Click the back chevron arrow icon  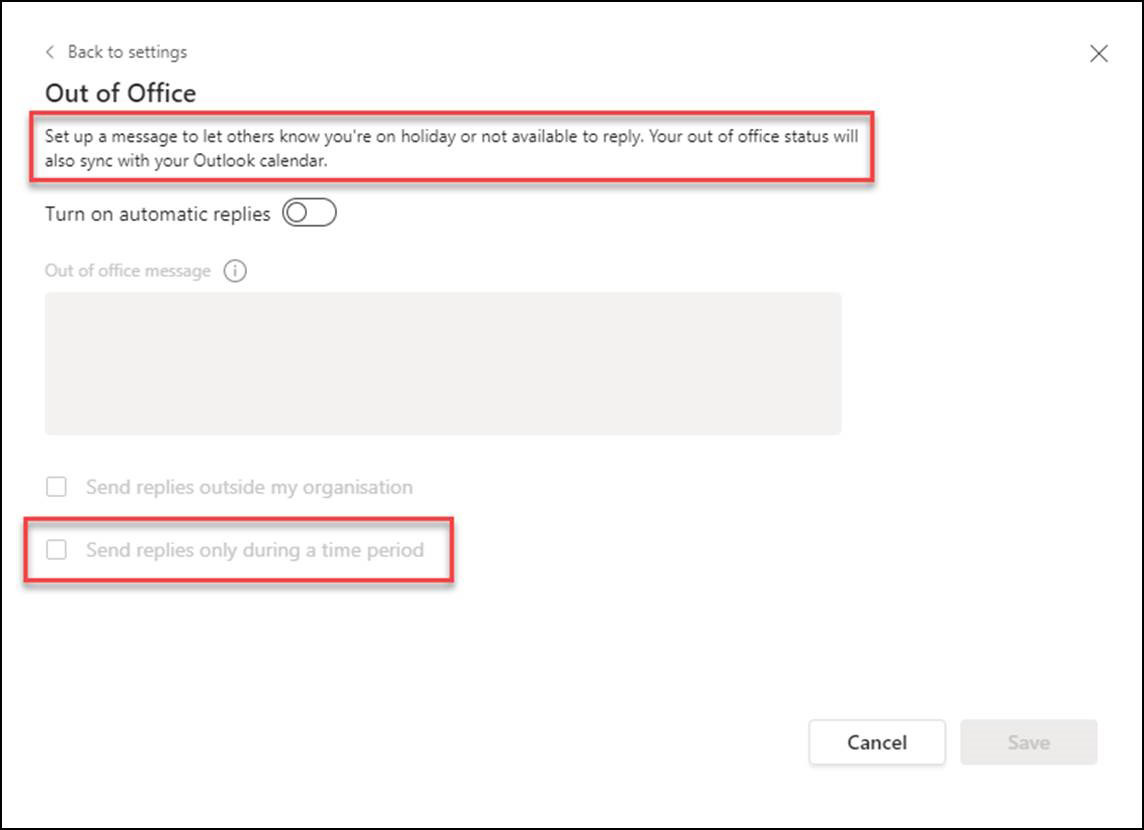click(50, 52)
